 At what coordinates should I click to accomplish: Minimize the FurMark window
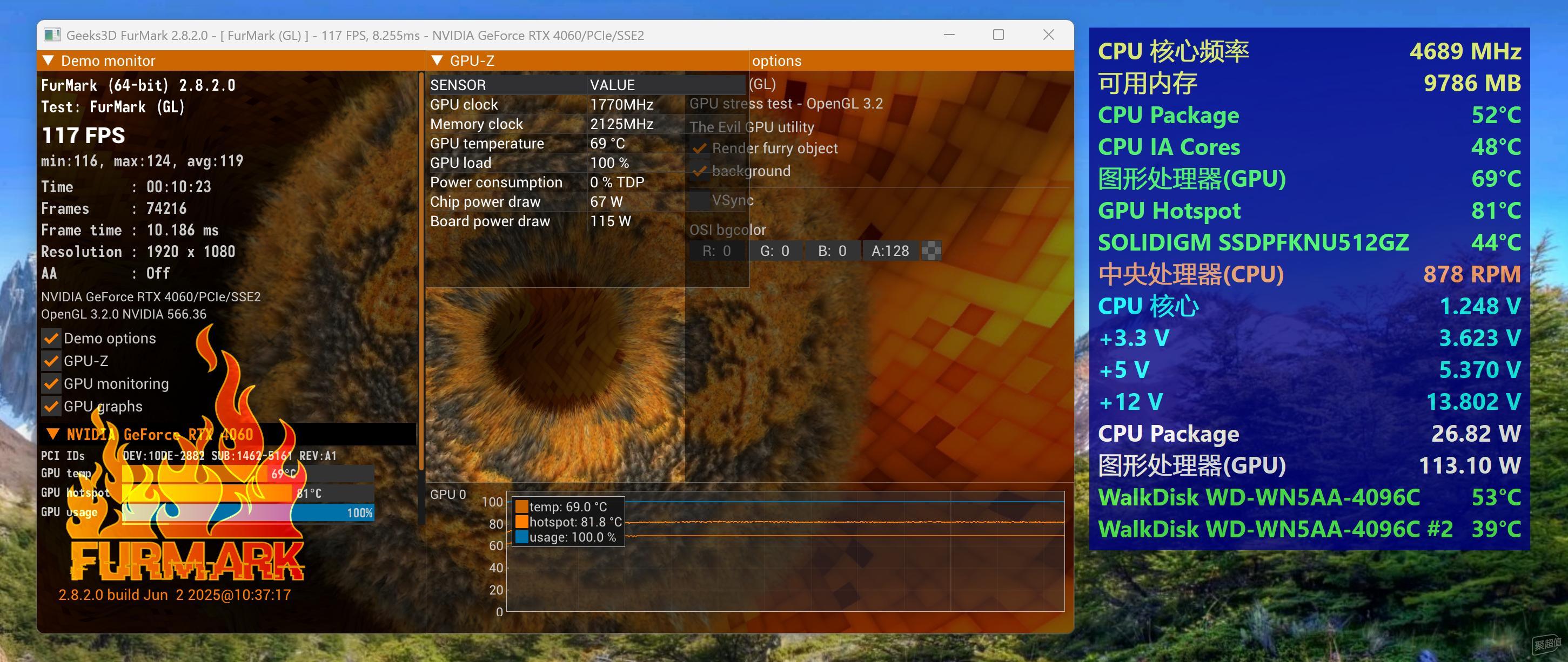pyautogui.click(x=949, y=35)
